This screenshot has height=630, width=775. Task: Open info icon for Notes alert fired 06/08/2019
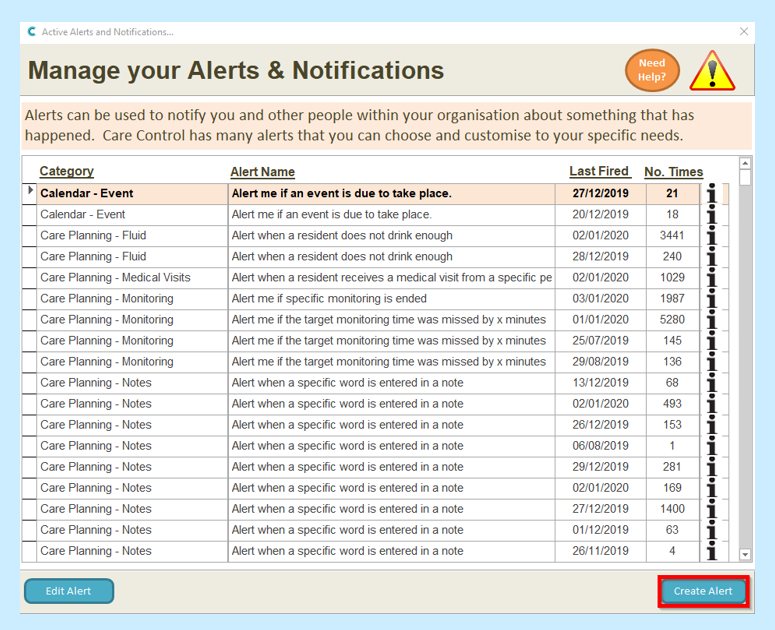pos(712,446)
